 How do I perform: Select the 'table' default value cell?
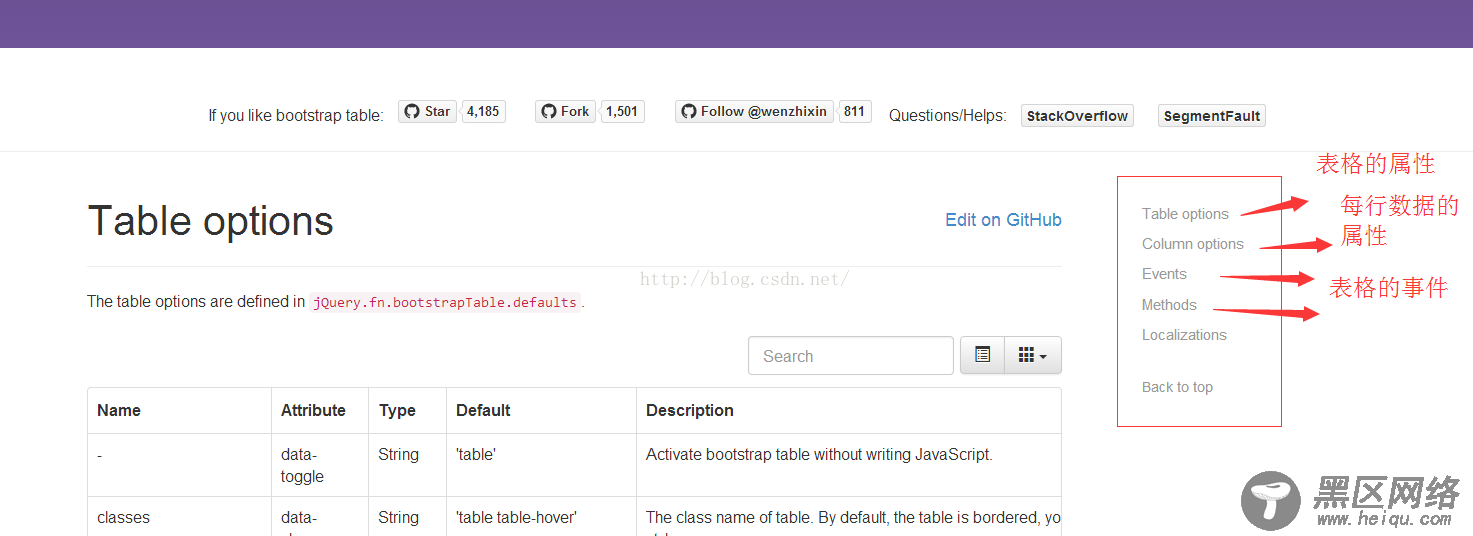541,465
